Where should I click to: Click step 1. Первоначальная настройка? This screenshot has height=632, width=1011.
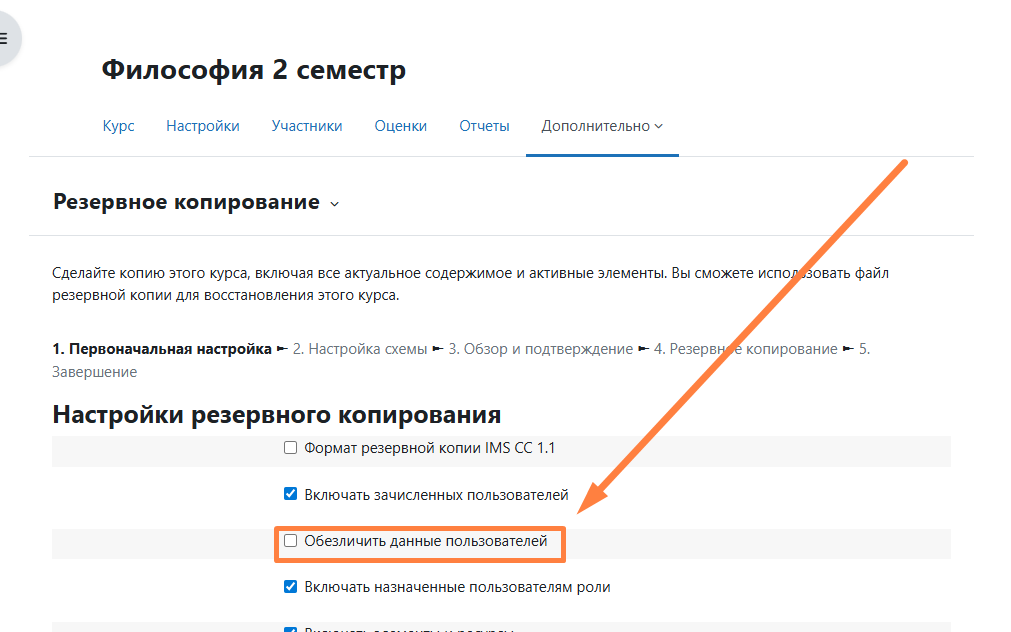tap(161, 349)
